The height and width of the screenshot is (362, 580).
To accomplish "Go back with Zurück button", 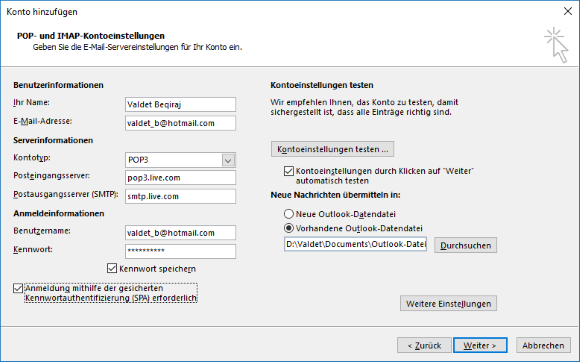I will click(424, 345).
